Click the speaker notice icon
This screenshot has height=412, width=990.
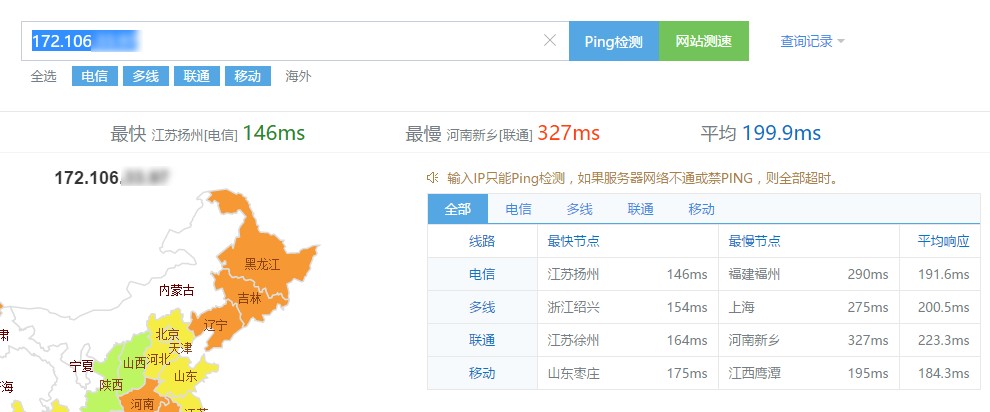point(432,178)
